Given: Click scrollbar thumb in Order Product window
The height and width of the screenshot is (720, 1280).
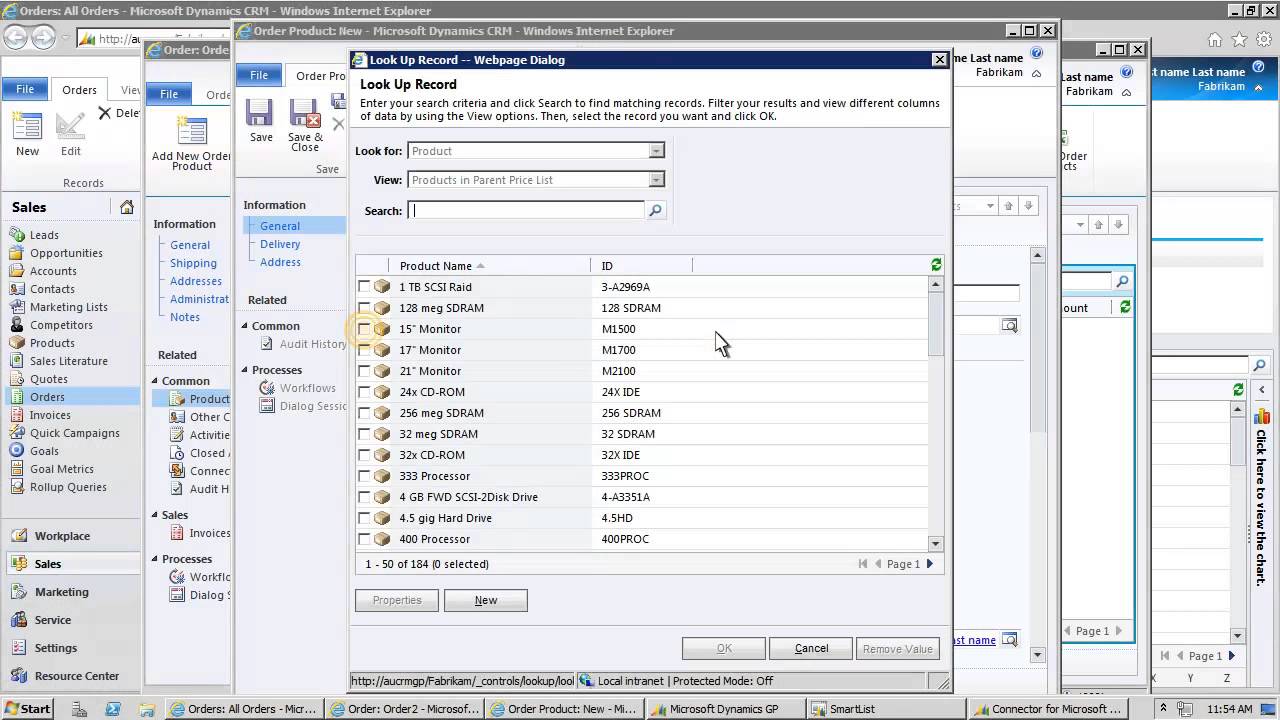Looking at the screenshot, I should pyautogui.click(x=1037, y=348).
